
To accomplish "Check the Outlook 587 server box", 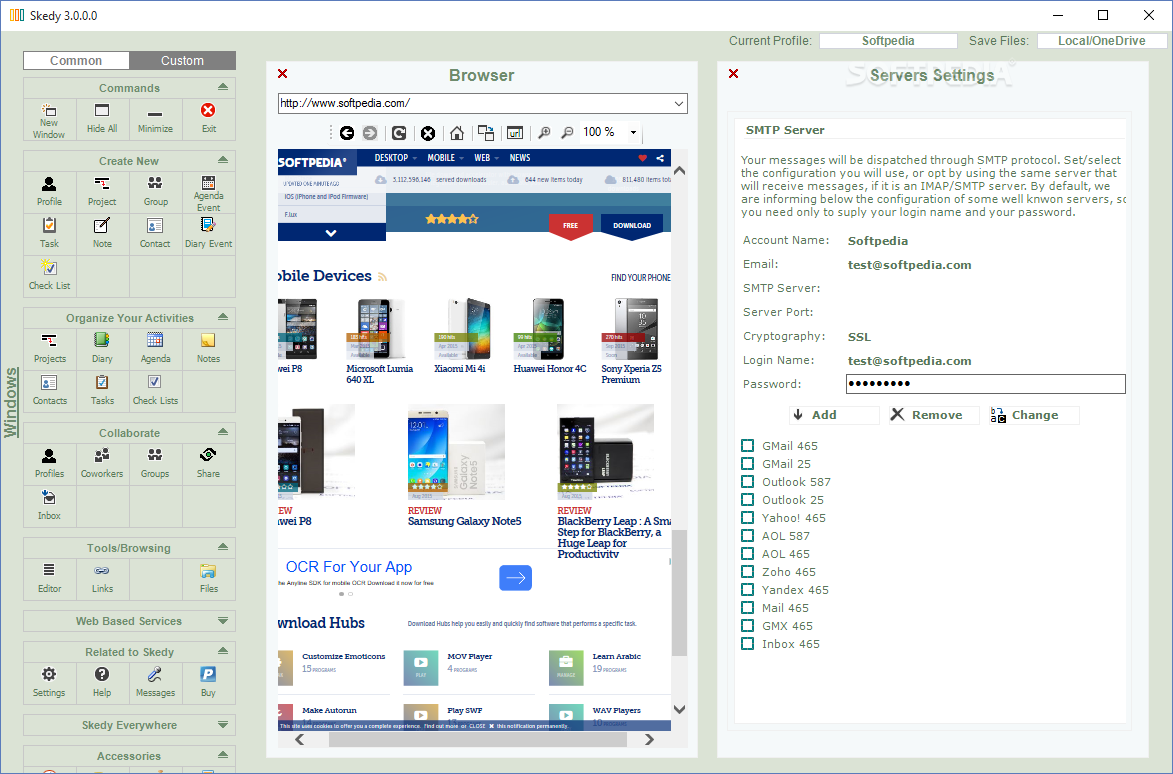I will point(747,482).
